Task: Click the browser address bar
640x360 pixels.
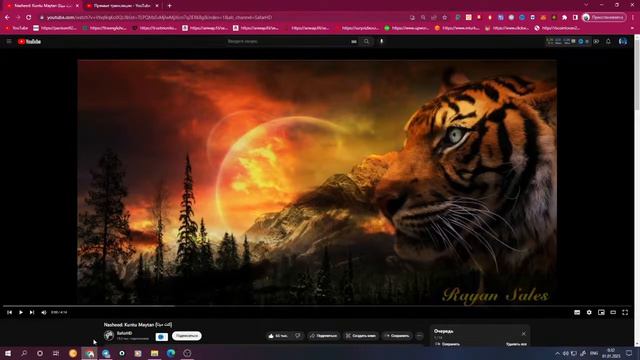Action: 224,17
